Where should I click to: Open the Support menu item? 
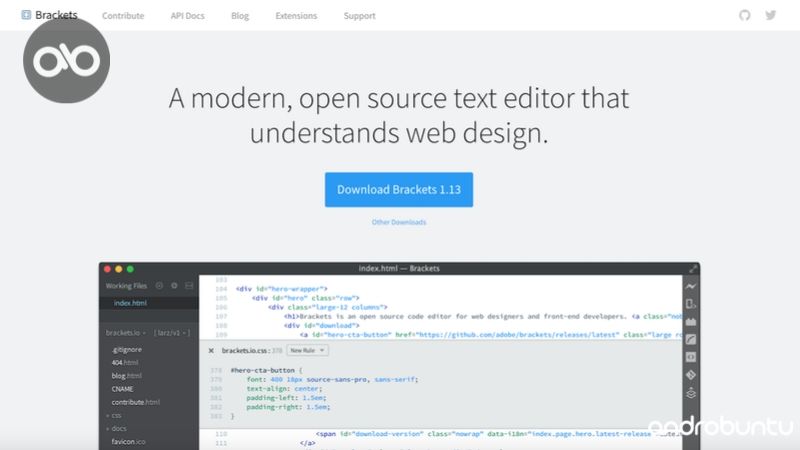(x=359, y=16)
